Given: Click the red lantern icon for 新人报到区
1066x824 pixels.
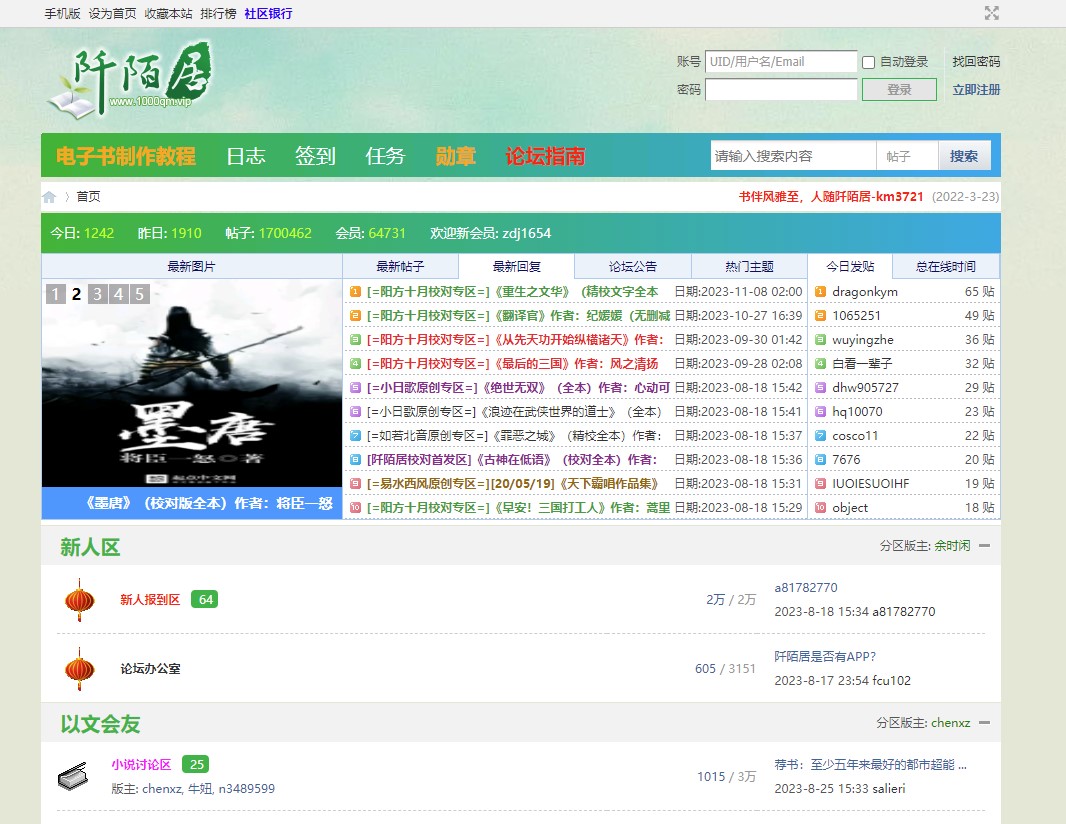Looking at the screenshot, I should pyautogui.click(x=79, y=600).
